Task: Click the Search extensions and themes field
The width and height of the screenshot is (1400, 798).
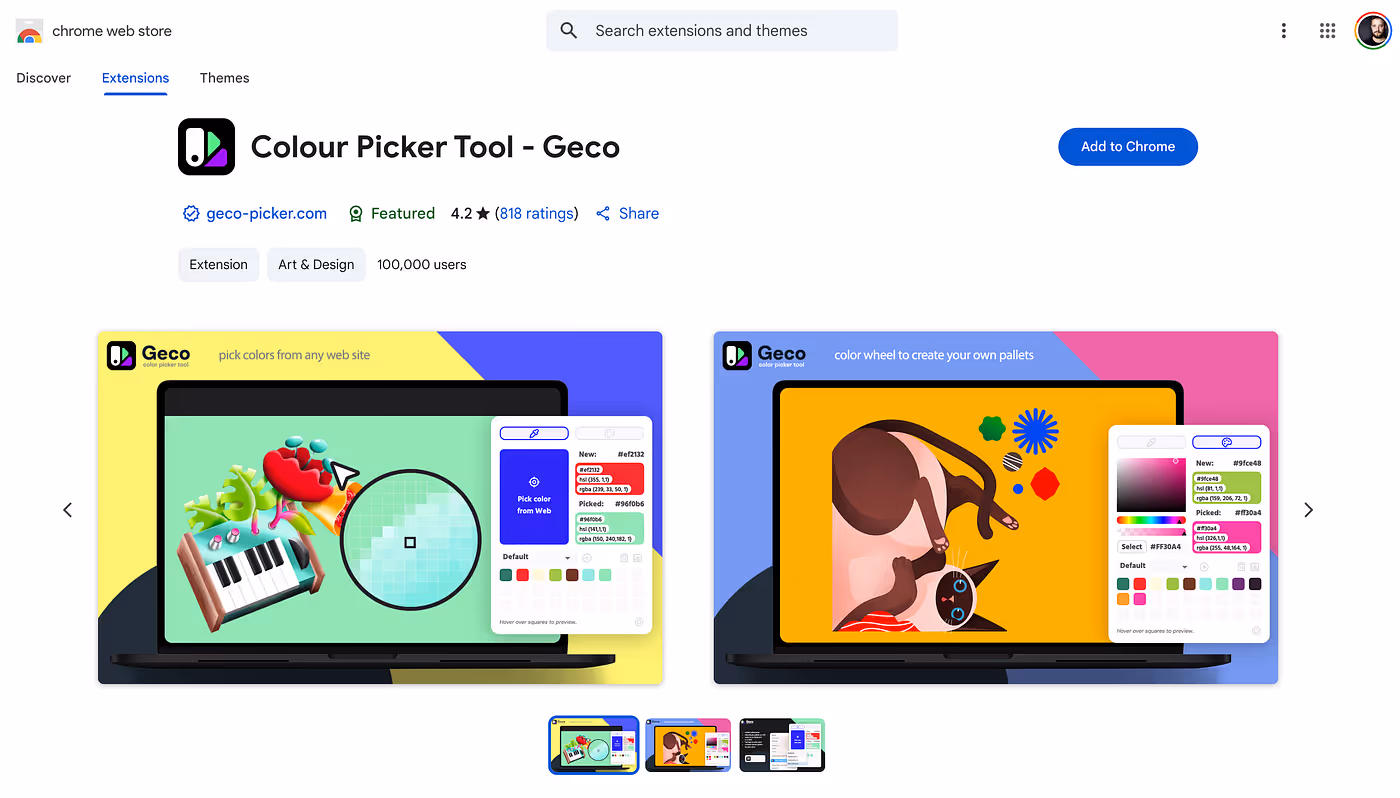Action: coord(722,31)
